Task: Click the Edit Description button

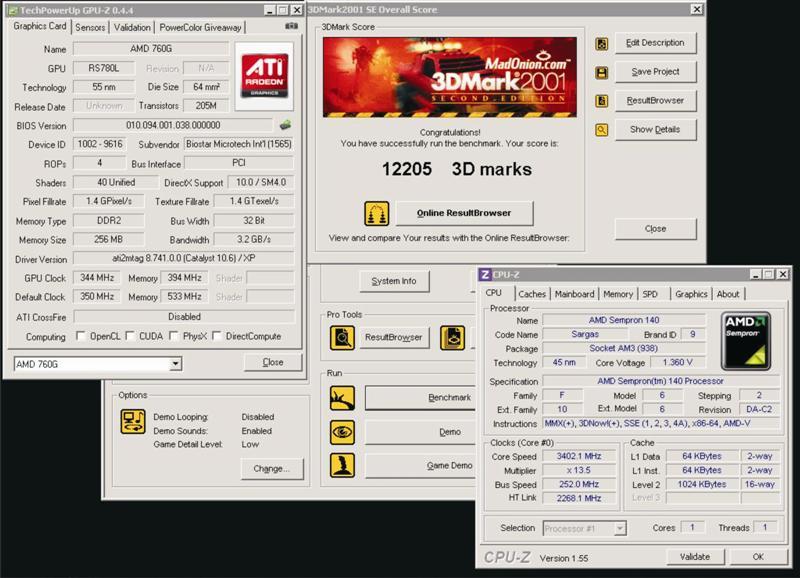Action: pyautogui.click(x=655, y=43)
